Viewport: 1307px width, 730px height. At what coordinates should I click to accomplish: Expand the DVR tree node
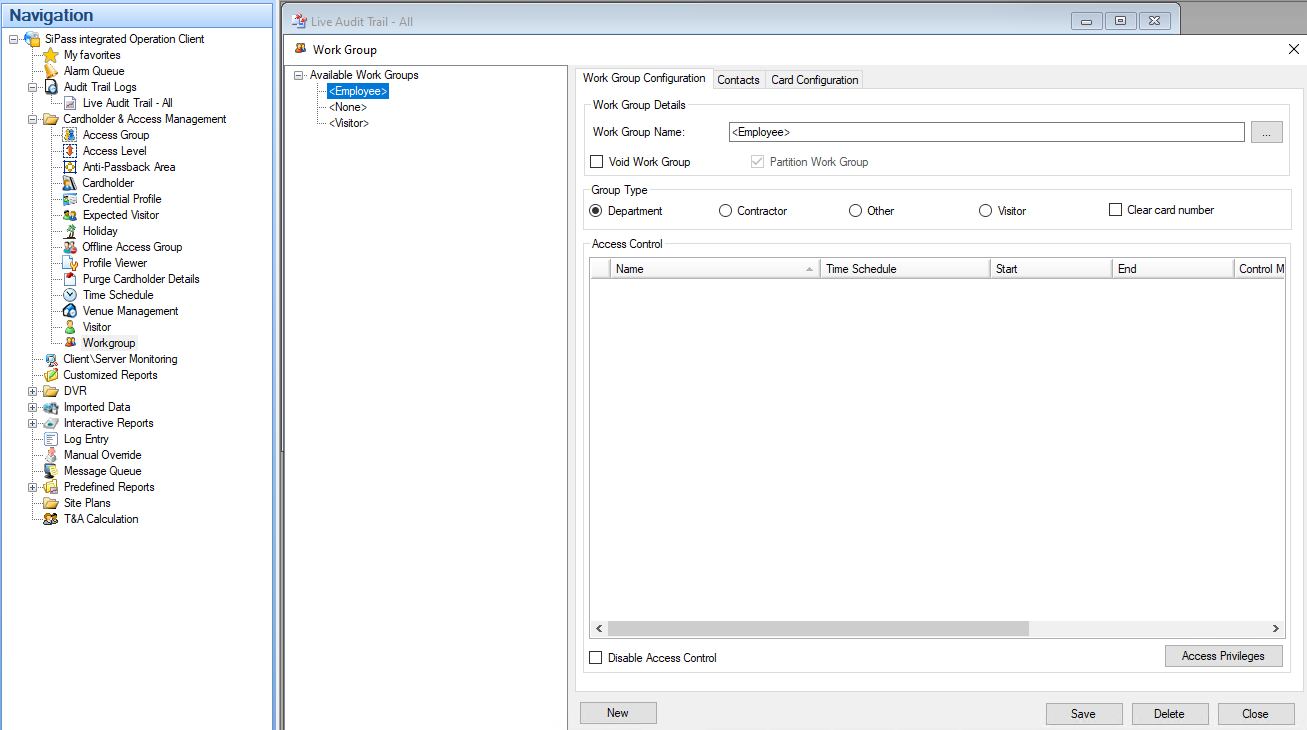tap(33, 391)
